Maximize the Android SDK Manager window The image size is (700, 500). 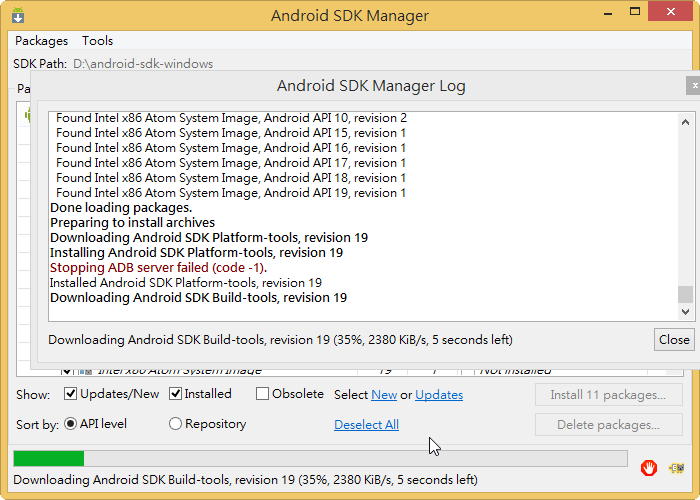635,12
